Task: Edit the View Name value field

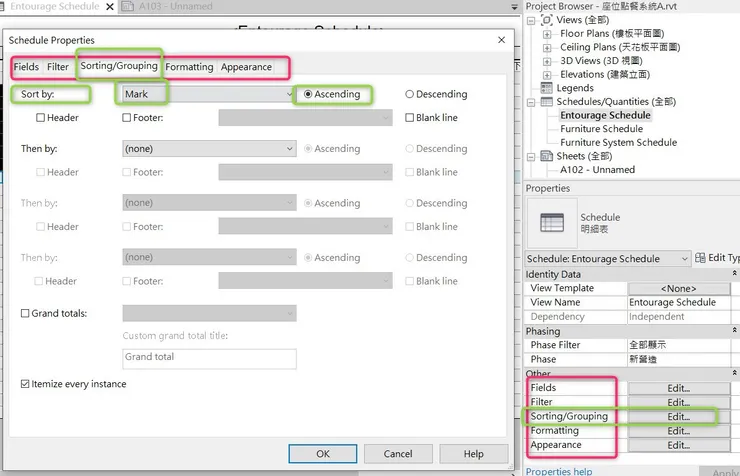Action: click(679, 302)
